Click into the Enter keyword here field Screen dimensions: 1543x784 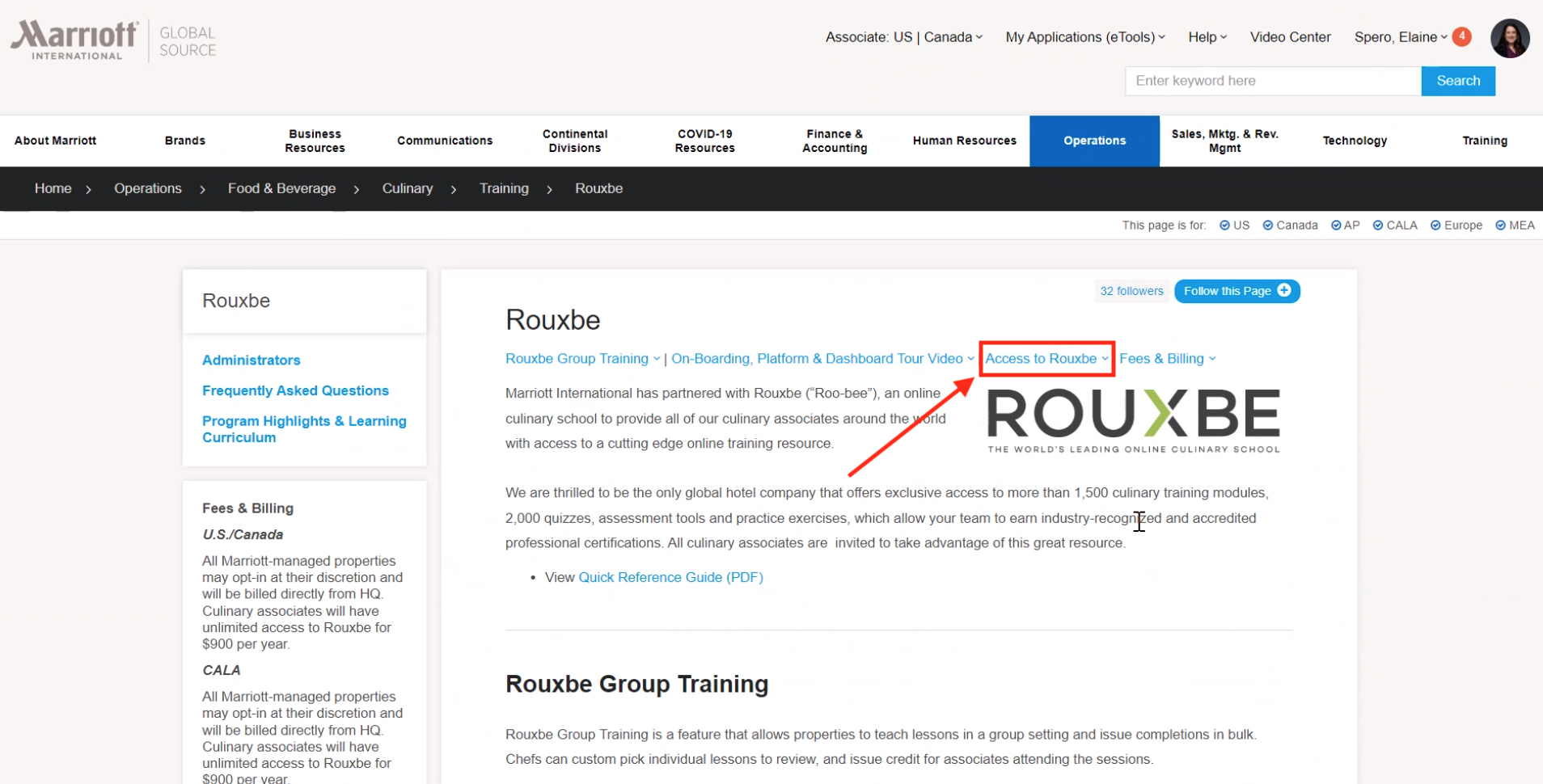click(x=1273, y=81)
